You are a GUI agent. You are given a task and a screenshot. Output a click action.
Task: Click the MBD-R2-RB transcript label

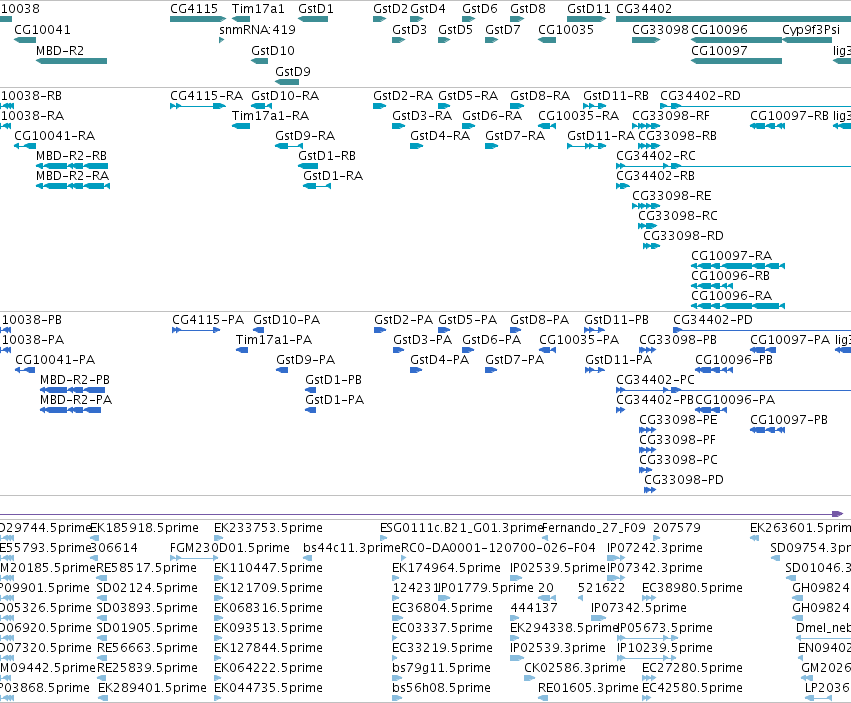pyautogui.click(x=71, y=156)
